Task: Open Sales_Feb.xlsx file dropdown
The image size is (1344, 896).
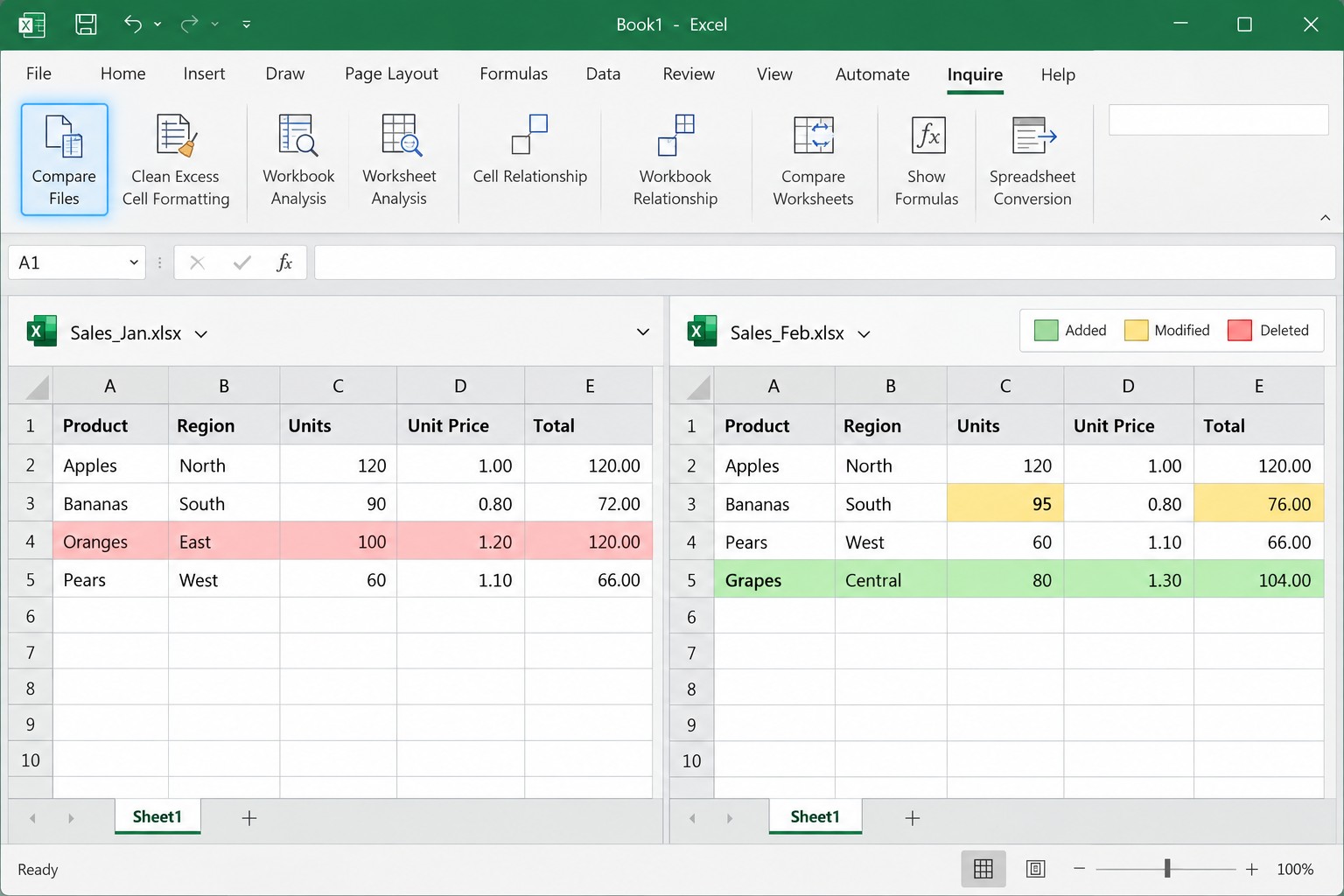Action: [864, 334]
